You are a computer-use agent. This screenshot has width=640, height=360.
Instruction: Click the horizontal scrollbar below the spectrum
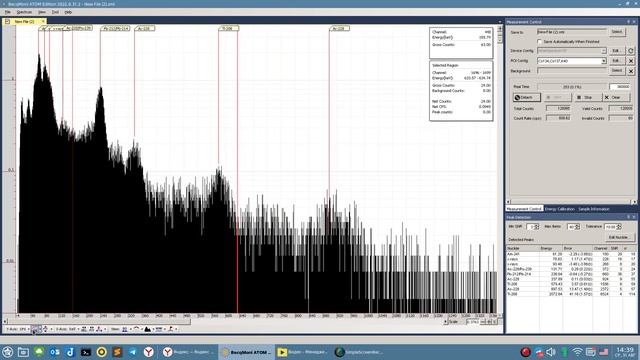point(98,322)
